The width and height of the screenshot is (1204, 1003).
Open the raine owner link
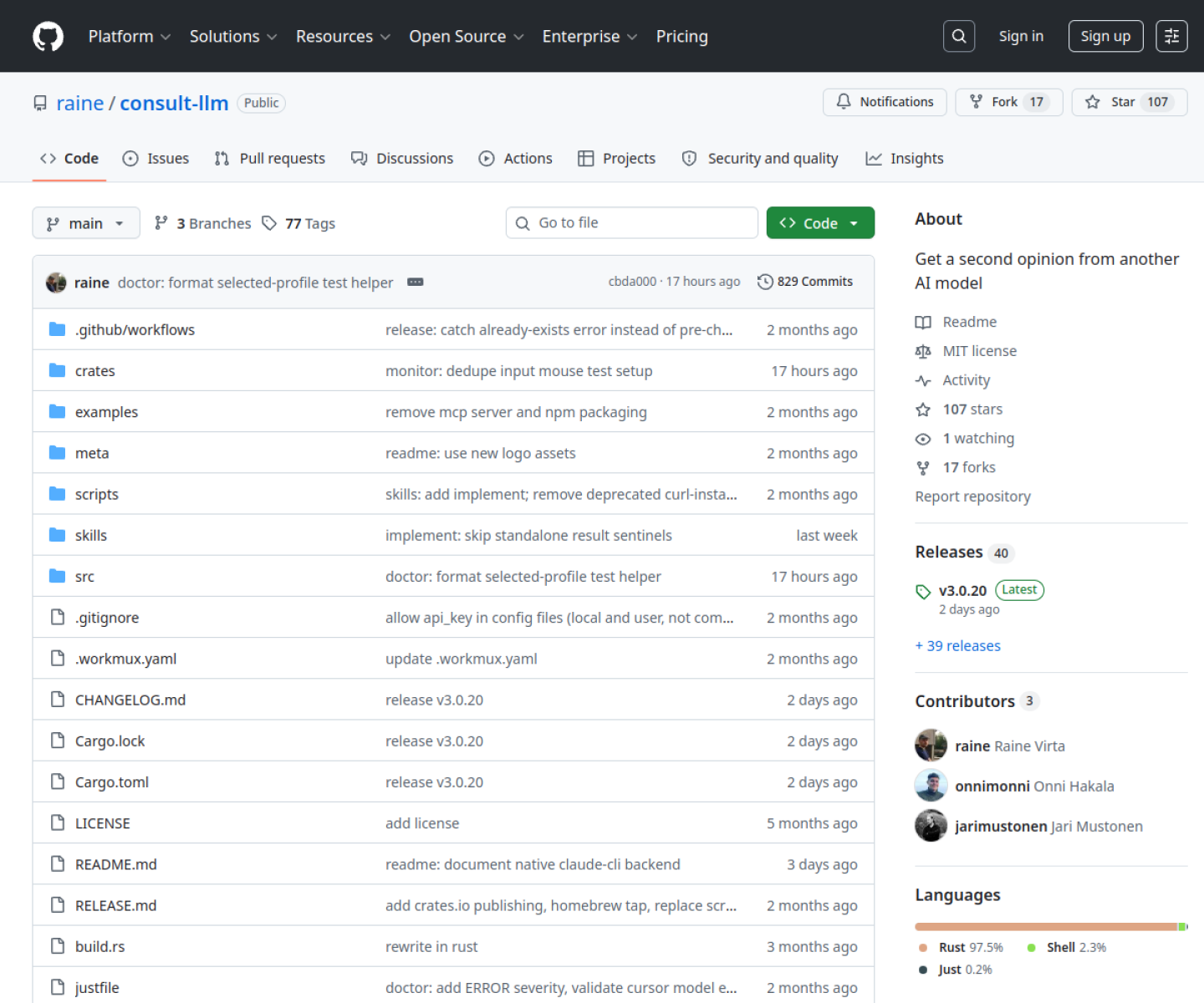pos(80,103)
